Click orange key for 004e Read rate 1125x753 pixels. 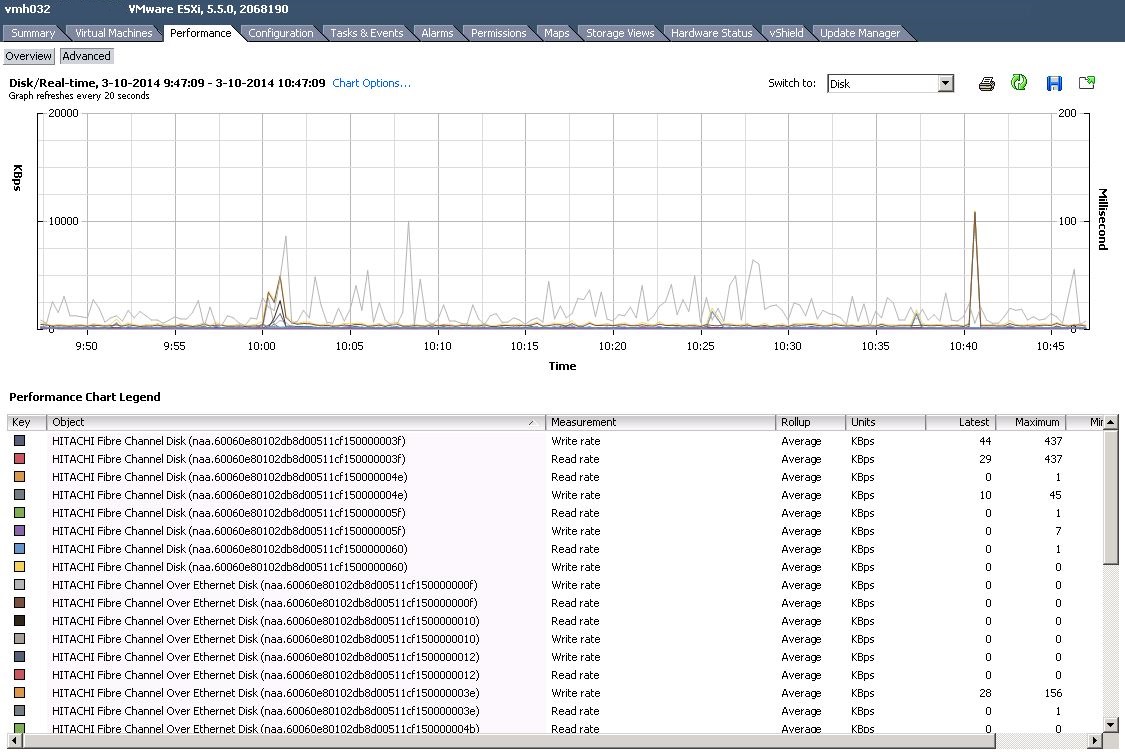click(x=19, y=476)
